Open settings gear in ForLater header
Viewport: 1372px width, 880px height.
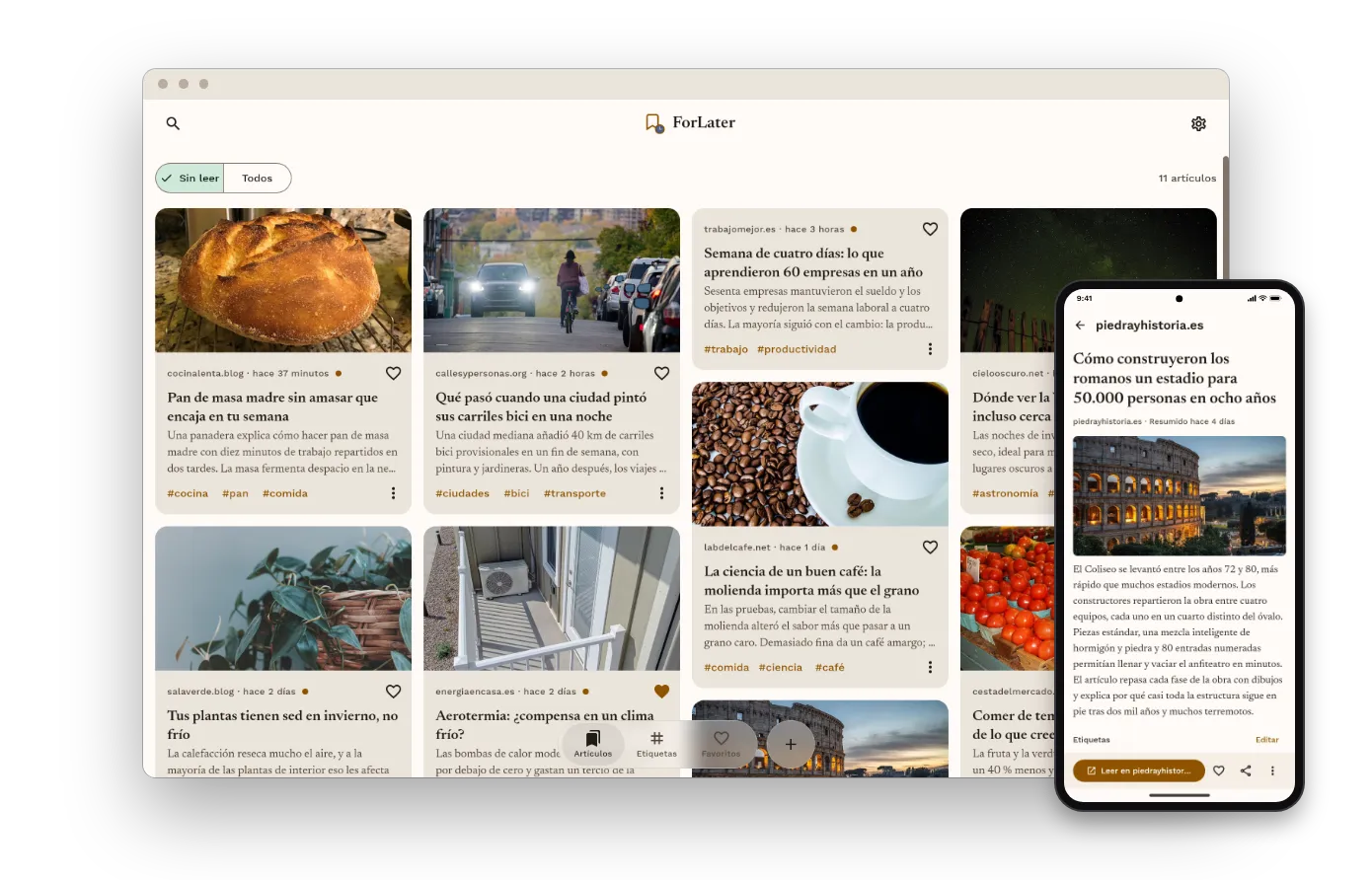(1198, 123)
